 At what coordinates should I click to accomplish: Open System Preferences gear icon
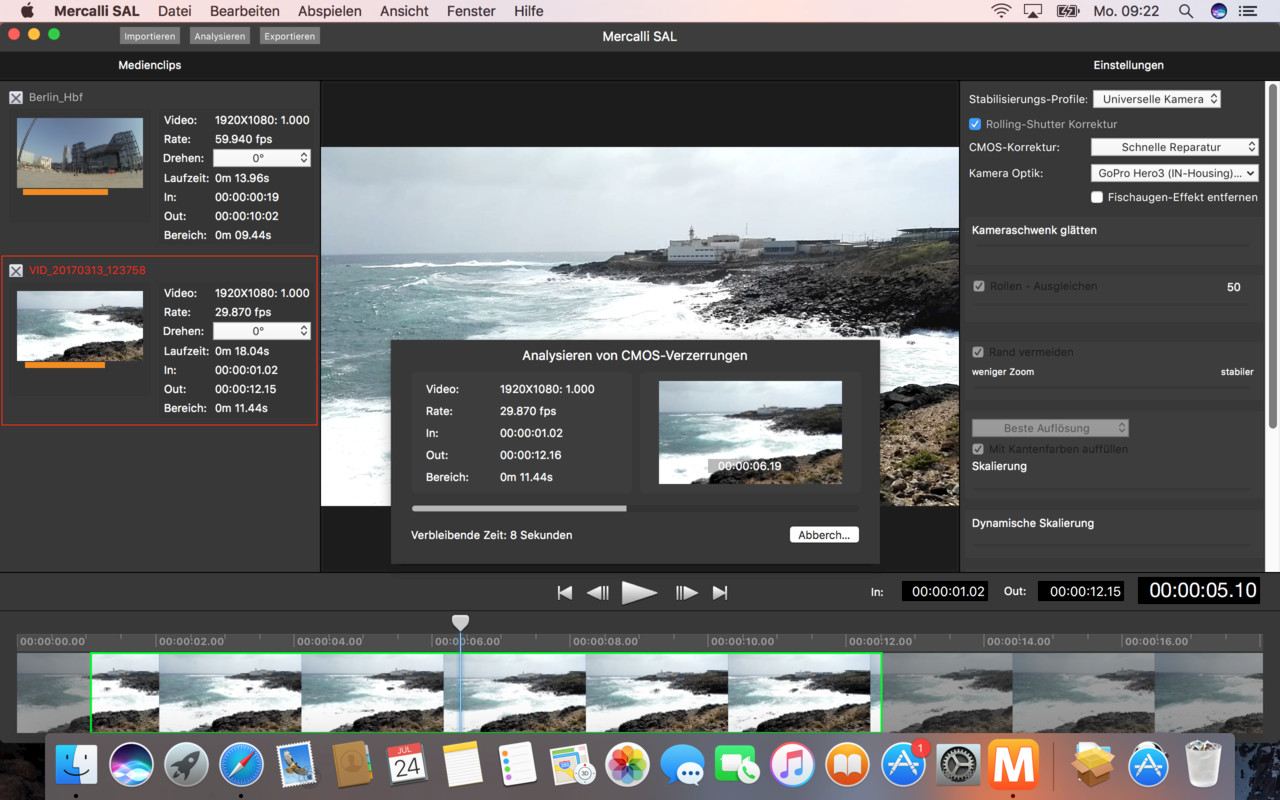[x=958, y=766]
